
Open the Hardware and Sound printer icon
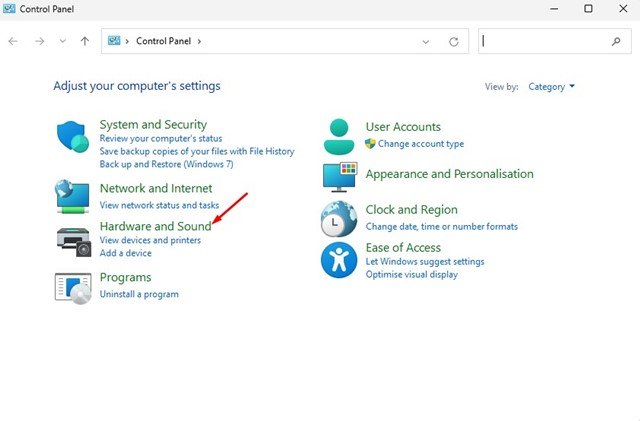pos(73,242)
